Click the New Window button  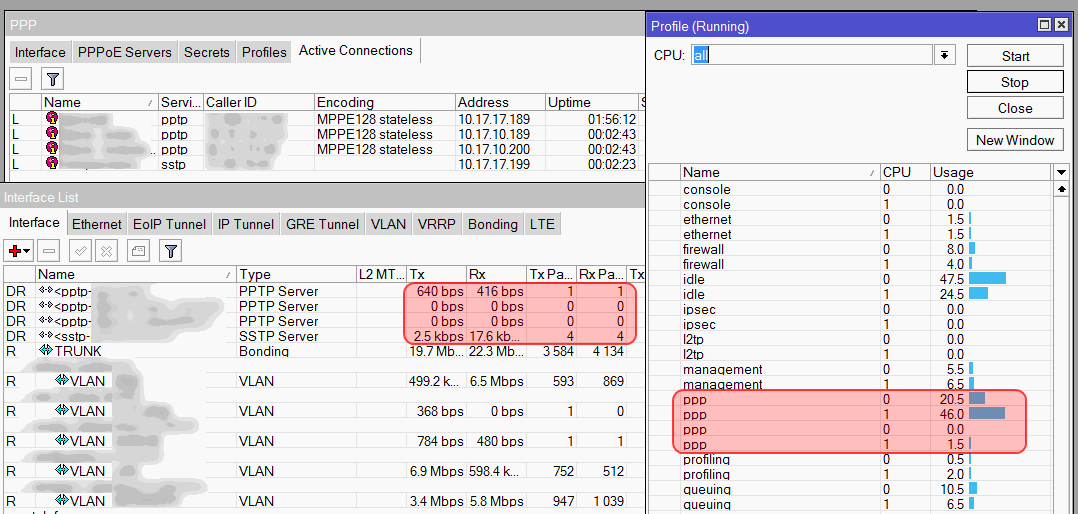pyautogui.click(x=1015, y=140)
